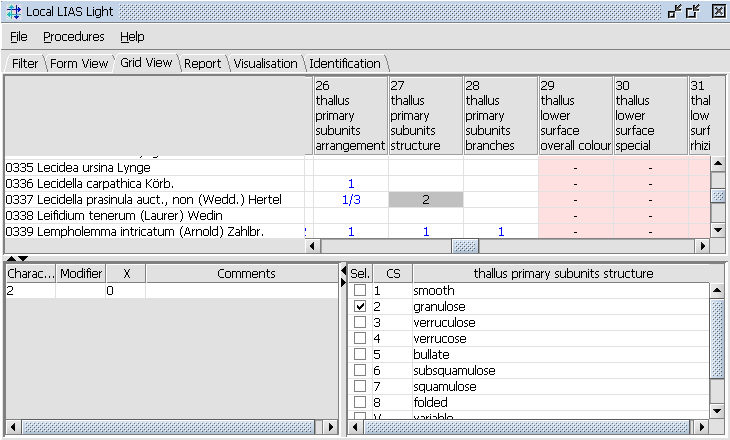
Task: Open the Procedures menu
Action: pyautogui.click(x=74, y=37)
